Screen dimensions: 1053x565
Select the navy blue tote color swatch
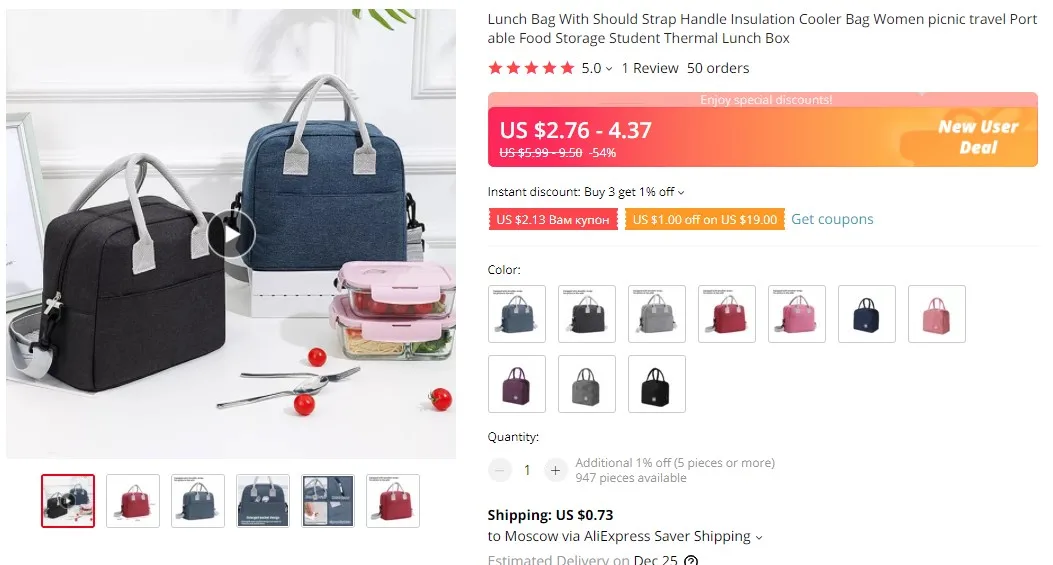coord(866,314)
